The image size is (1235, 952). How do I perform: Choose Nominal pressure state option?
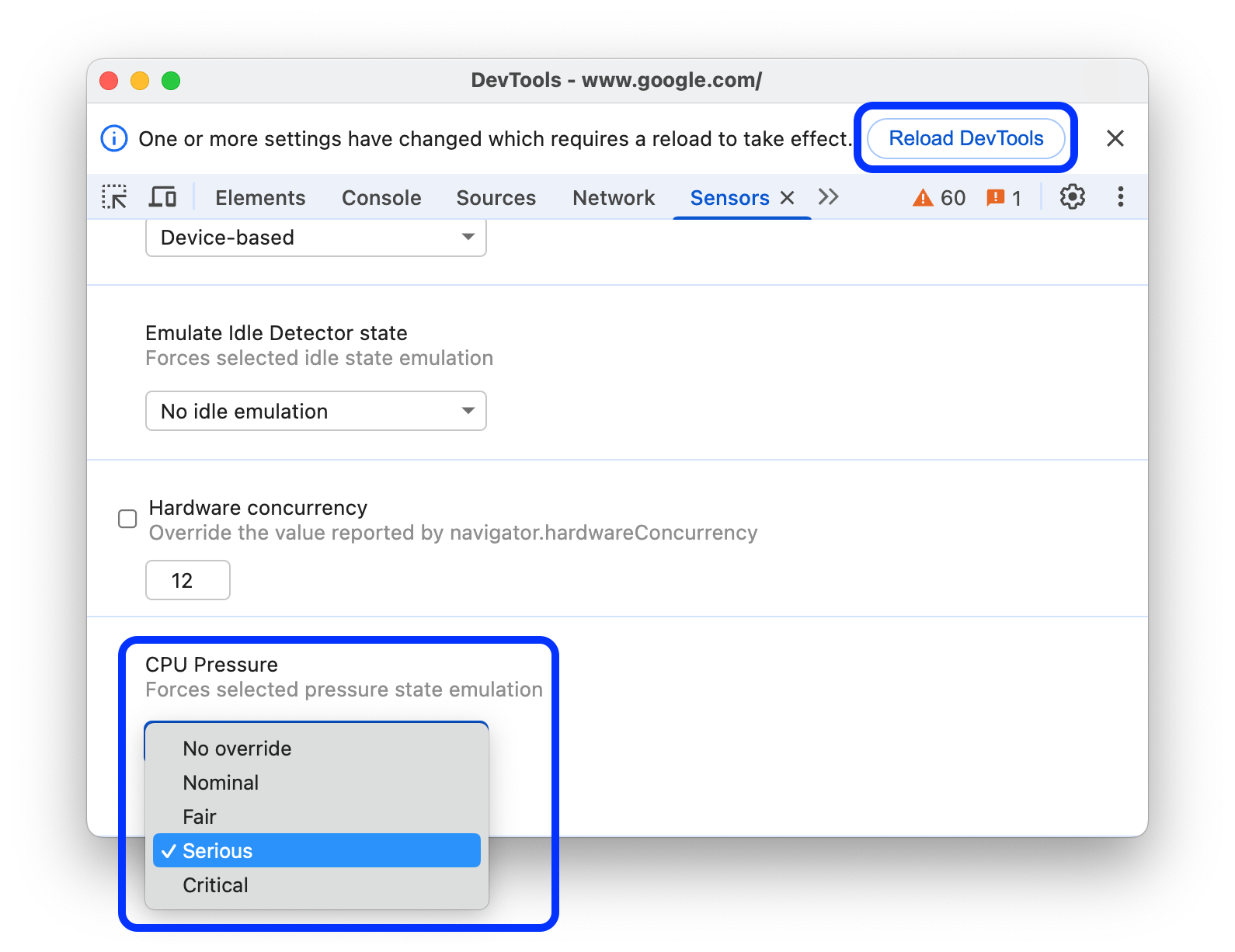[x=221, y=783]
